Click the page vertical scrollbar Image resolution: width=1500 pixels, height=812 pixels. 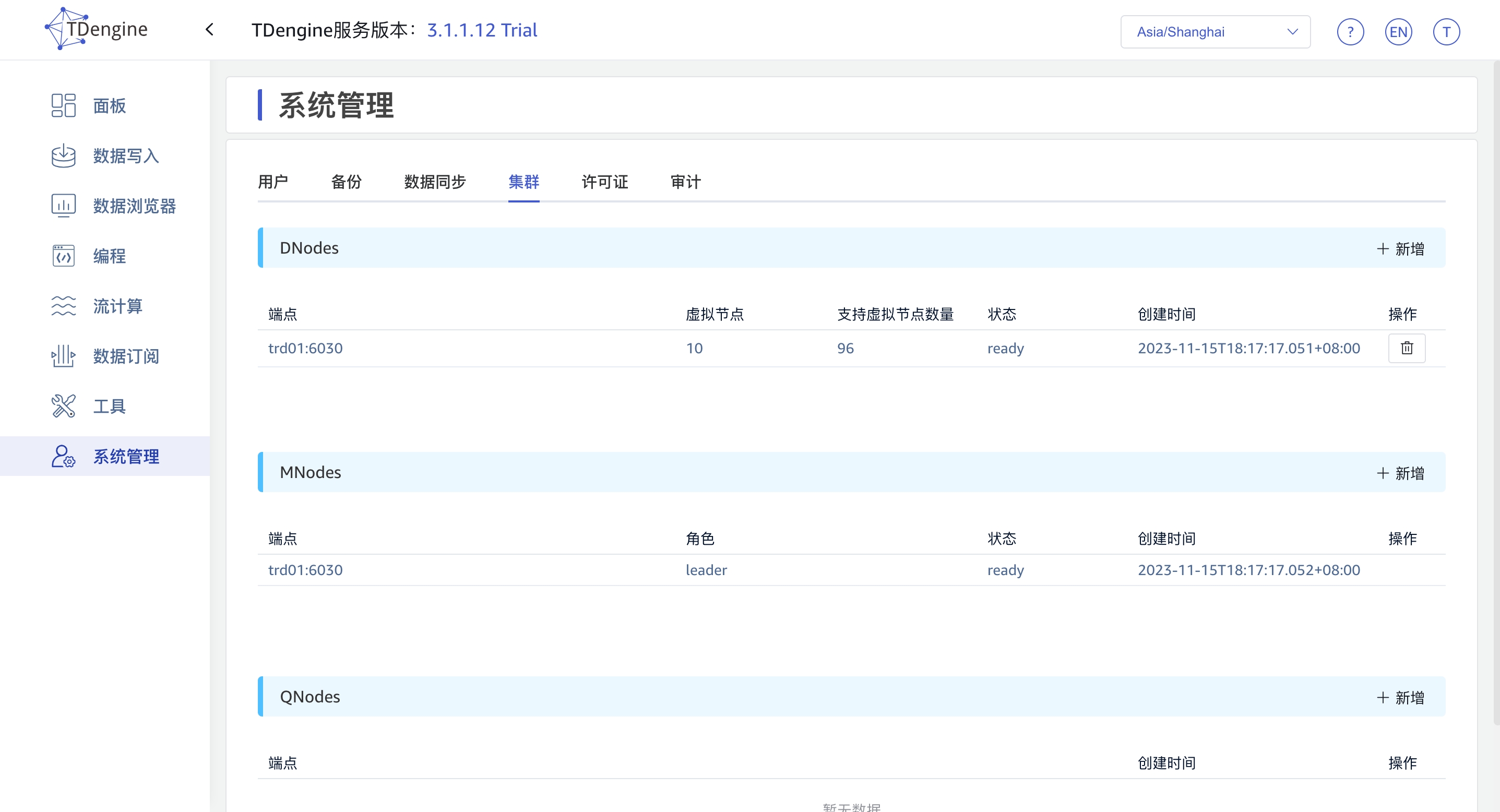tap(1496, 390)
